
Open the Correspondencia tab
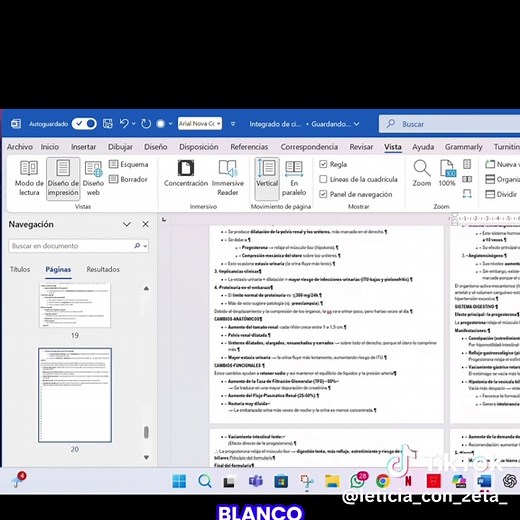click(309, 147)
